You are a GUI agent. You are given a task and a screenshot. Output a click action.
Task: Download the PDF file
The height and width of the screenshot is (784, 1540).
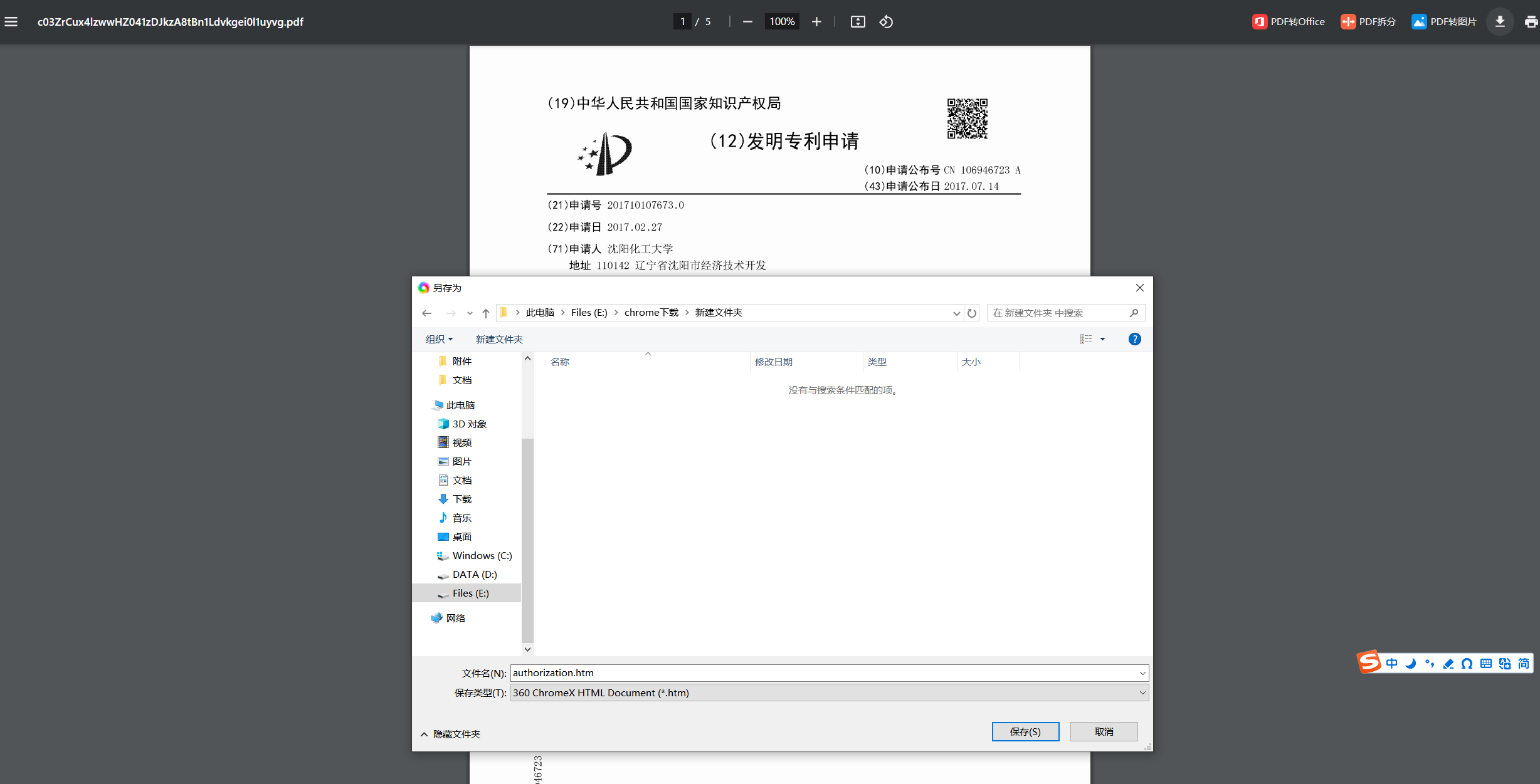point(1500,21)
